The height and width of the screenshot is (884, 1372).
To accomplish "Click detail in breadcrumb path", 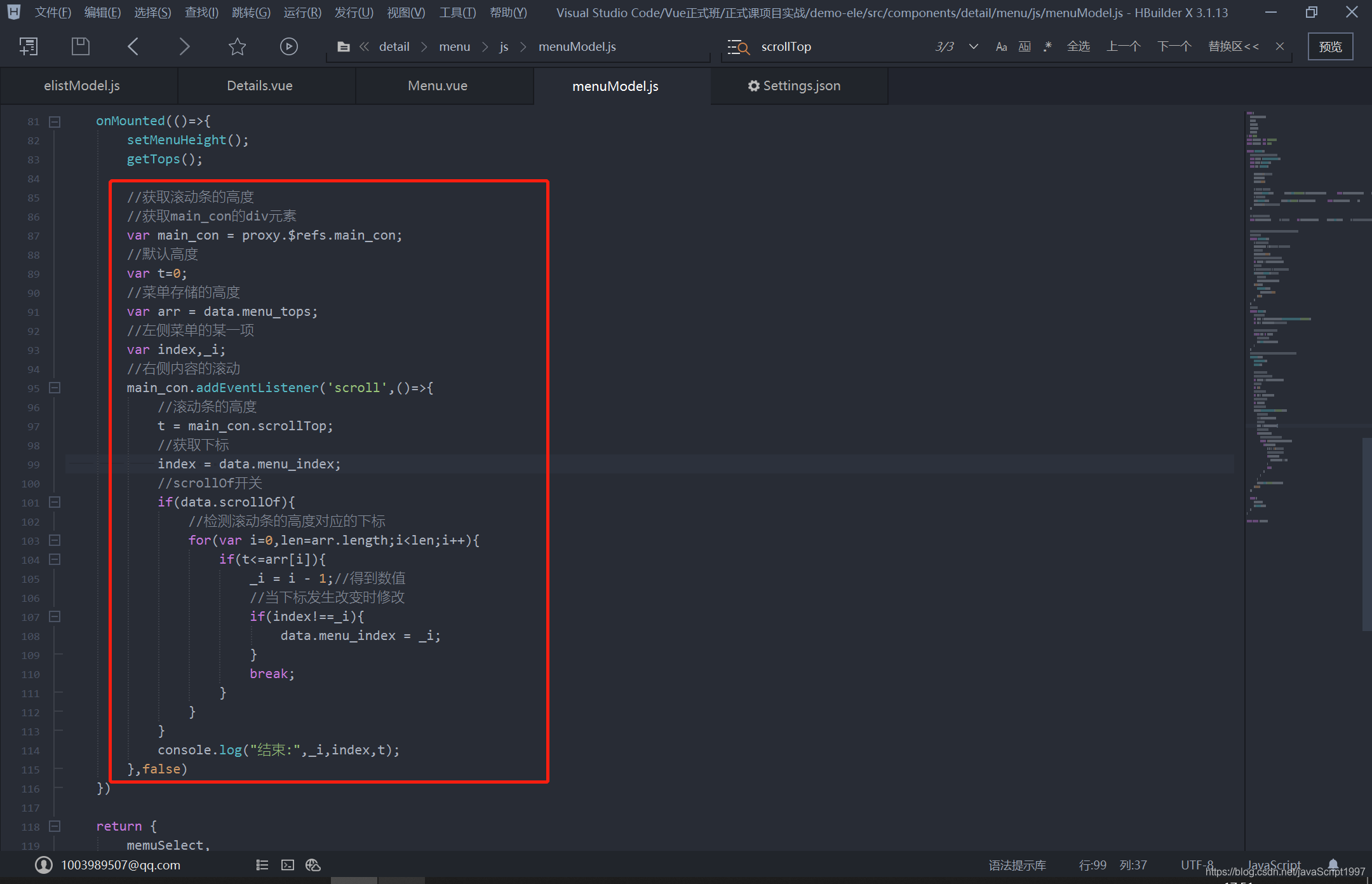I will [x=394, y=46].
